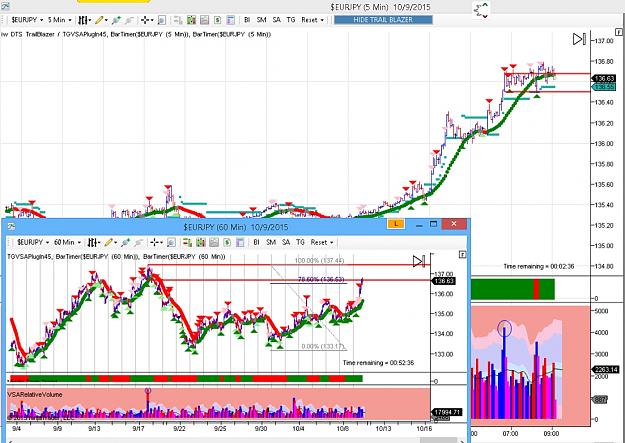Open the 5 Min interval dropdown
This screenshot has width=625, height=443.
click(60, 20)
